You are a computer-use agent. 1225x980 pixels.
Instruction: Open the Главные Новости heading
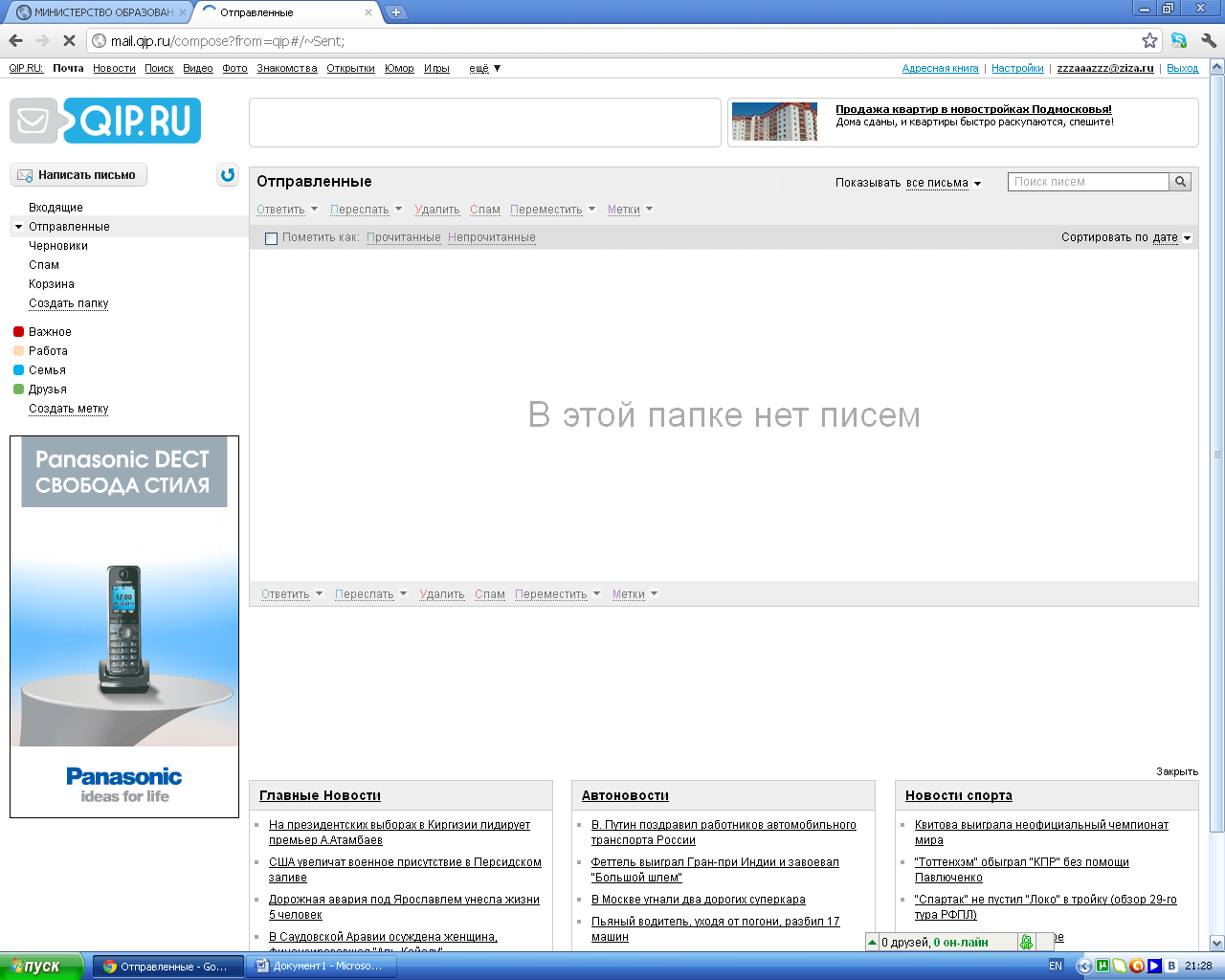point(320,795)
